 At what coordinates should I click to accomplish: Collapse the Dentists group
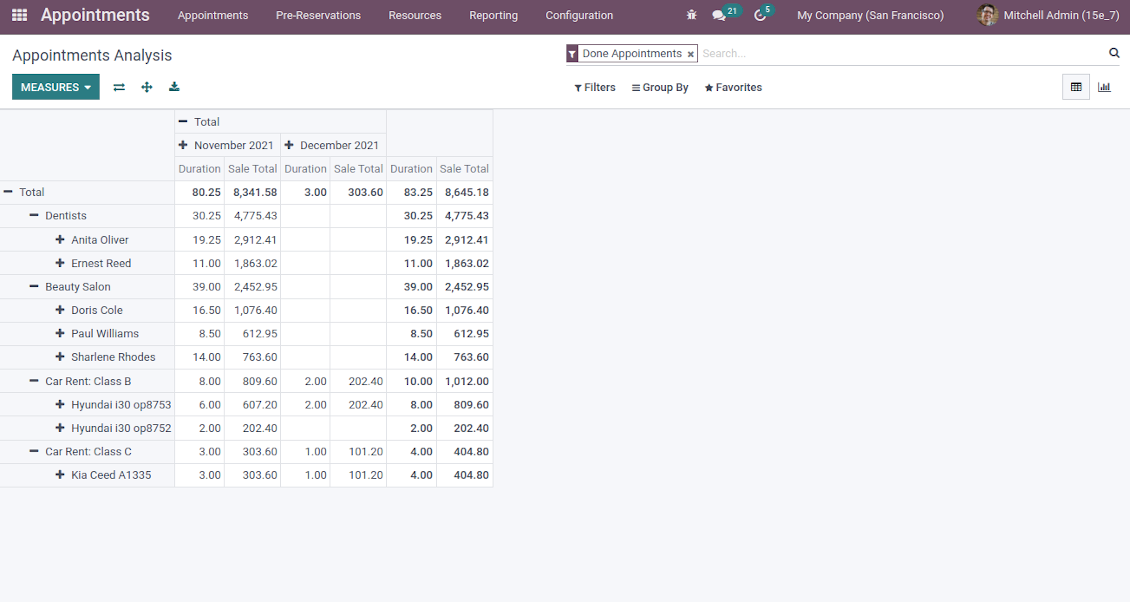tap(34, 216)
